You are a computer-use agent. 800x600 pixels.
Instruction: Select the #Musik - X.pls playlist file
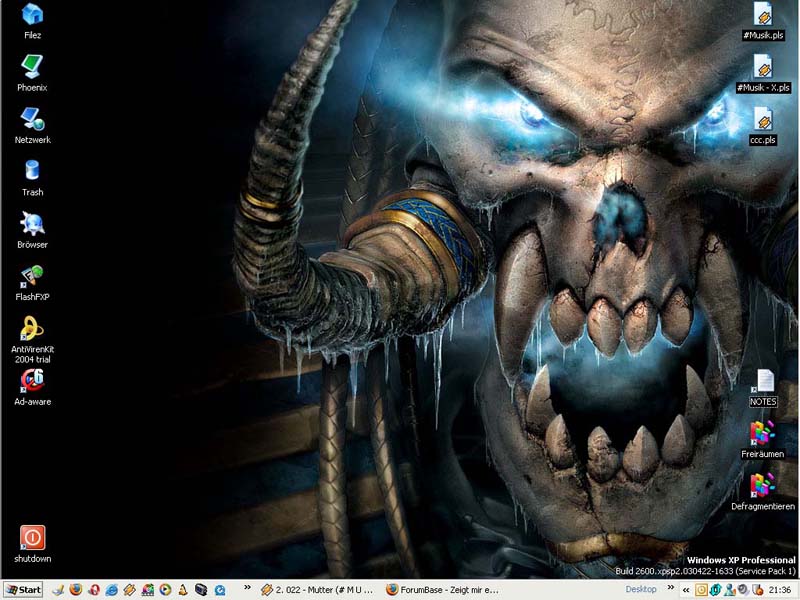point(763,73)
